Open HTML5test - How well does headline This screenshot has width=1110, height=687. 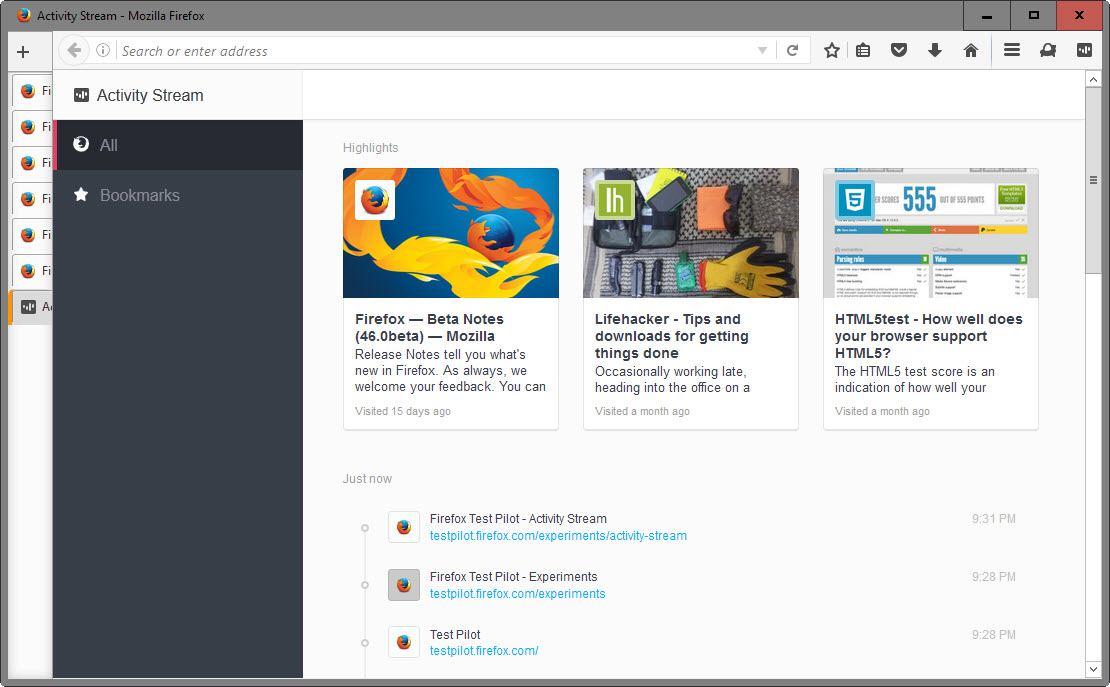tap(928, 336)
